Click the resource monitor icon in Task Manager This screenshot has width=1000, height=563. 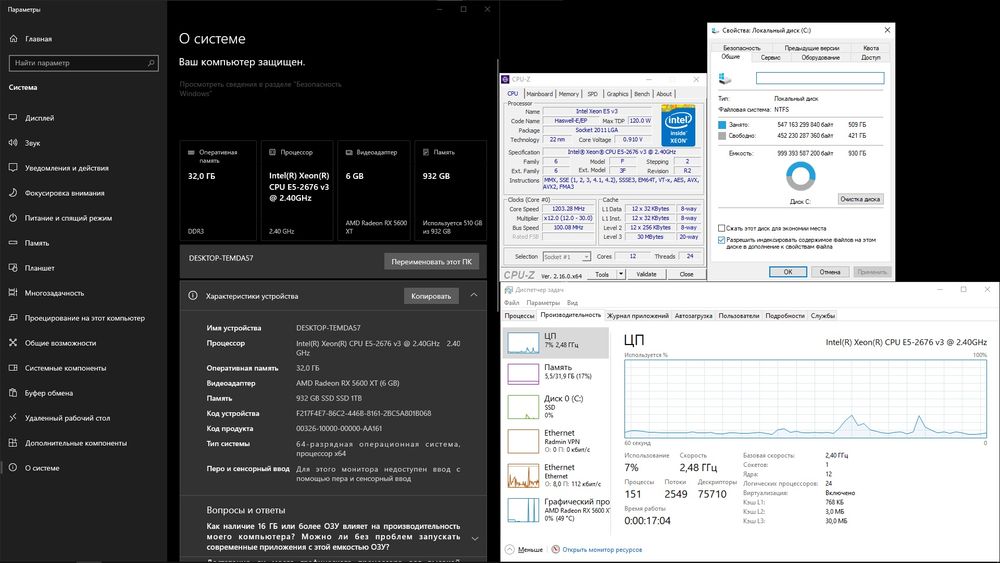click(x=555, y=549)
